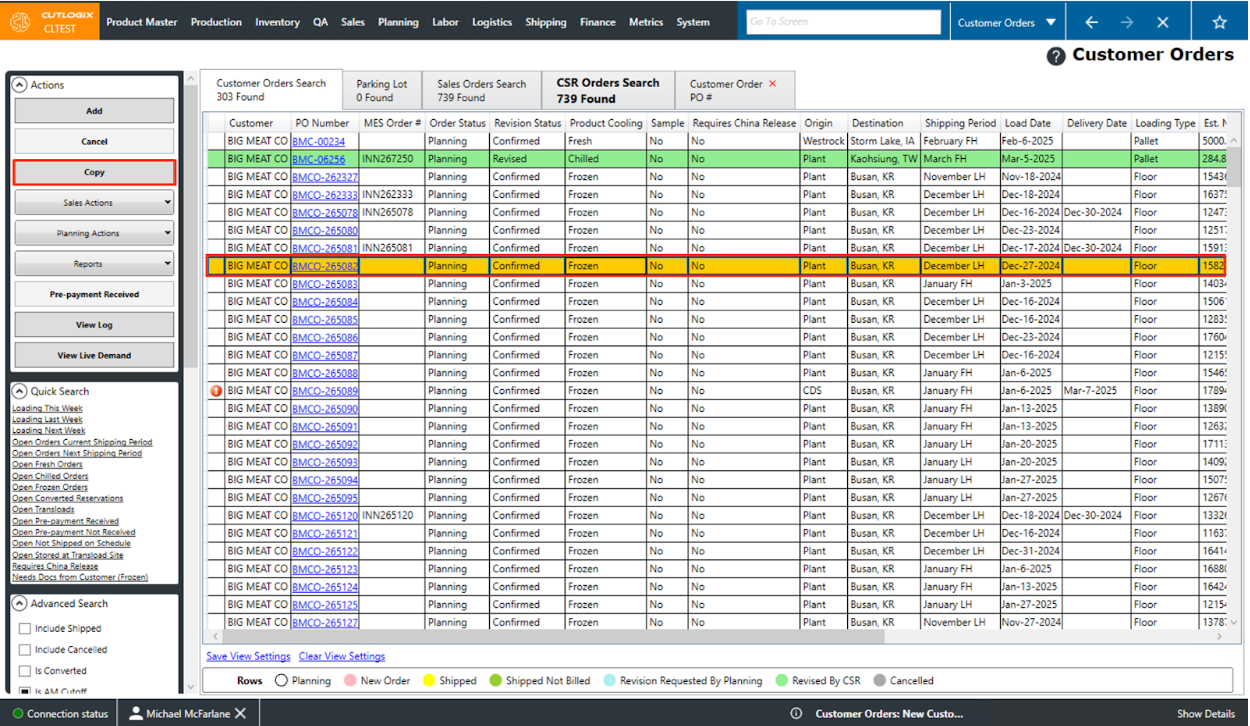Click the favorites star icon

coord(1219,22)
